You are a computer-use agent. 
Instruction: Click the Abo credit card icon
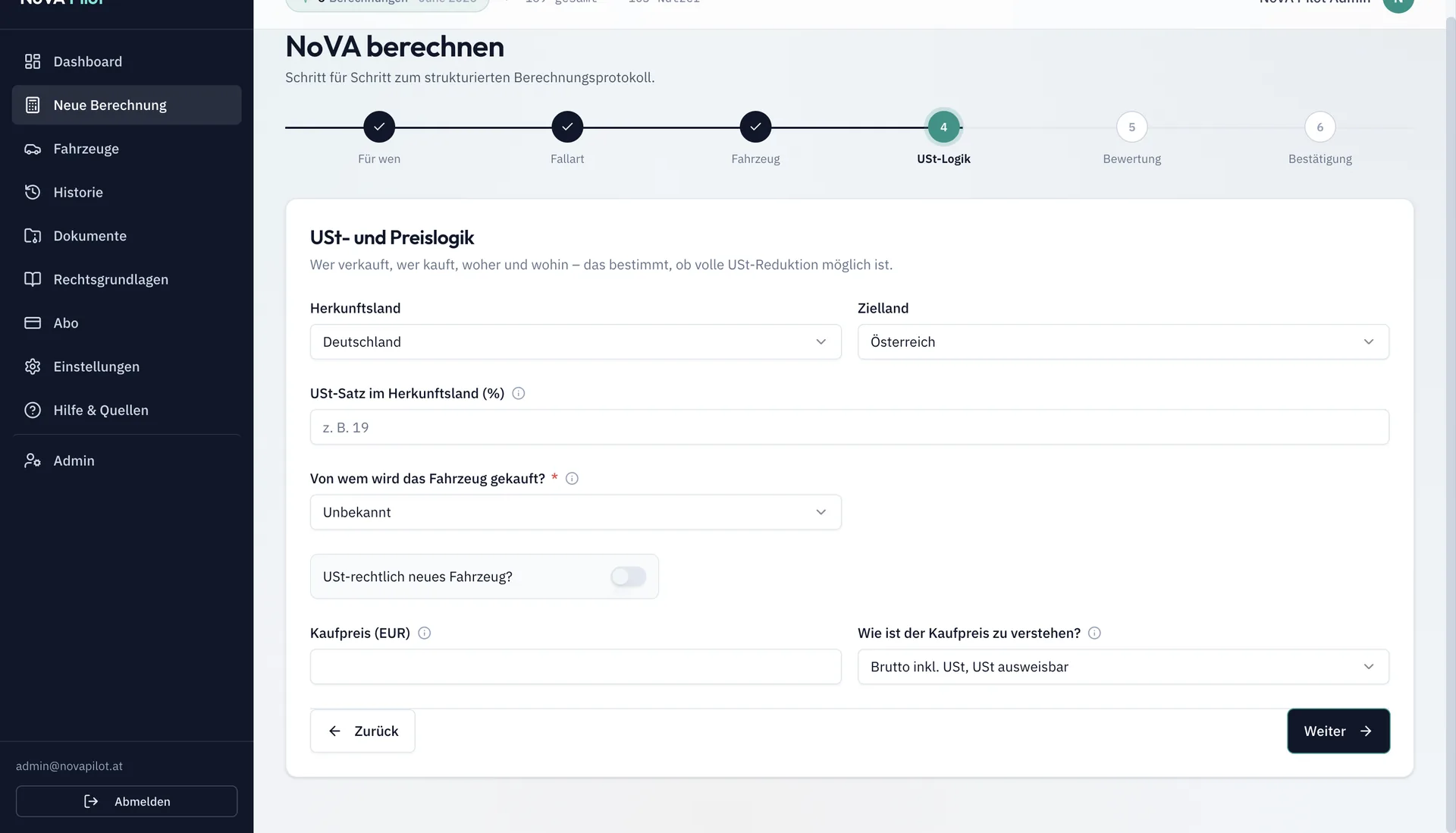(33, 323)
